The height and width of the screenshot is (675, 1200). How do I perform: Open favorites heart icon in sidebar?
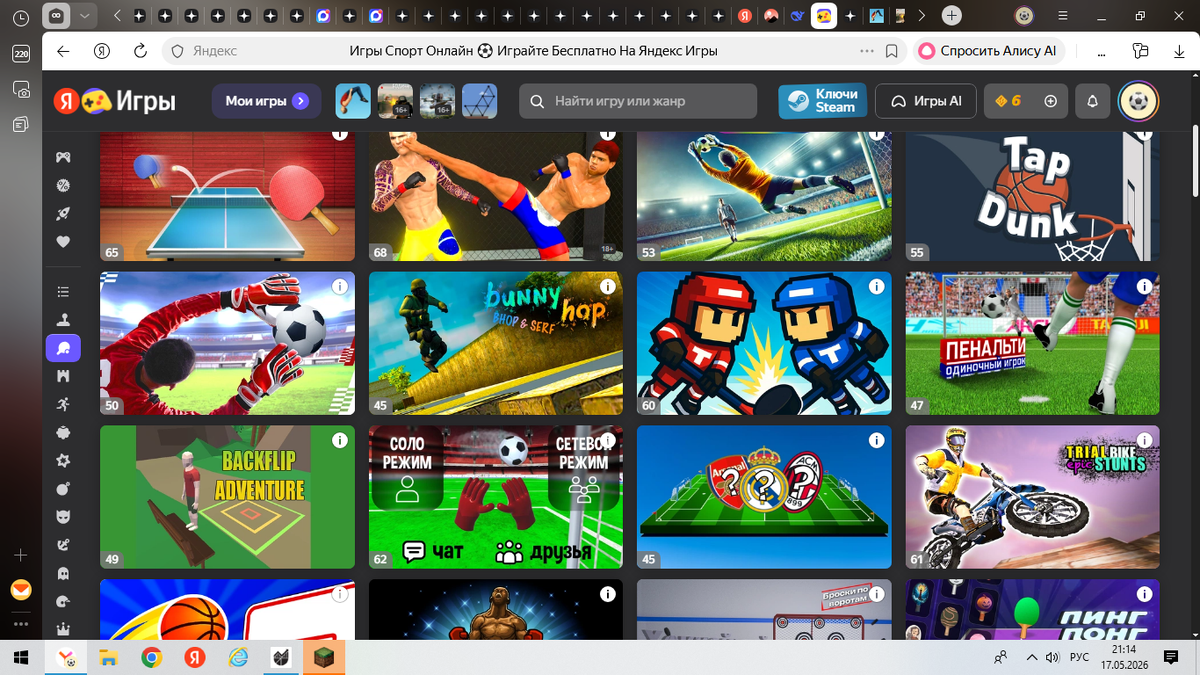tap(63, 241)
